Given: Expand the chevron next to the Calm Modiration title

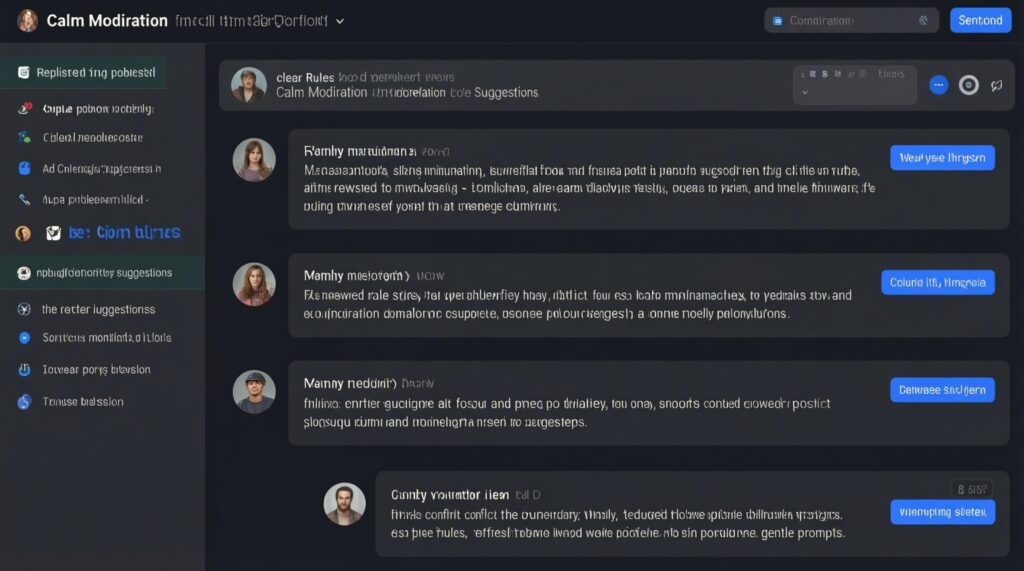Looking at the screenshot, I should click(x=340, y=20).
